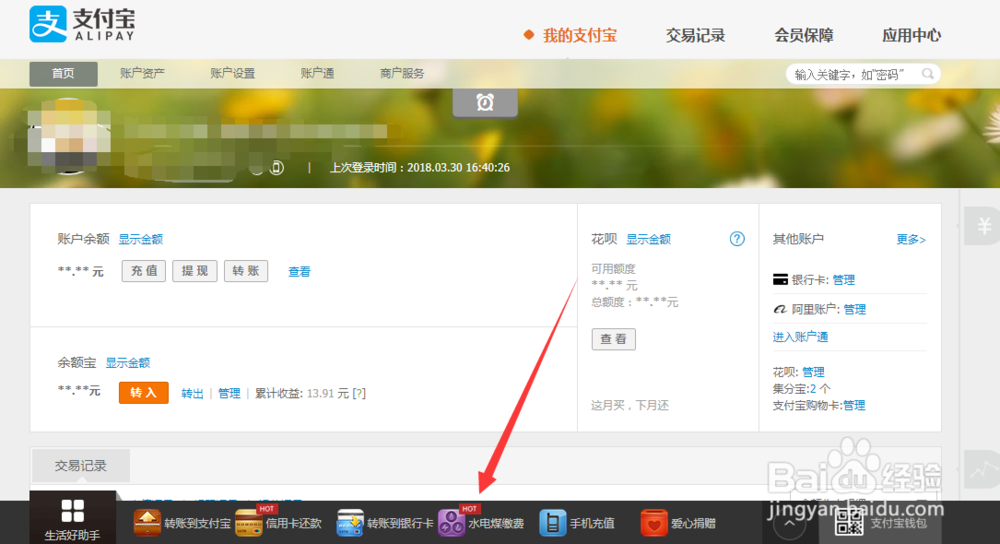Viewport: 1000px width, 544px height.
Task: Click the Alipay logo
Action: click(82, 25)
